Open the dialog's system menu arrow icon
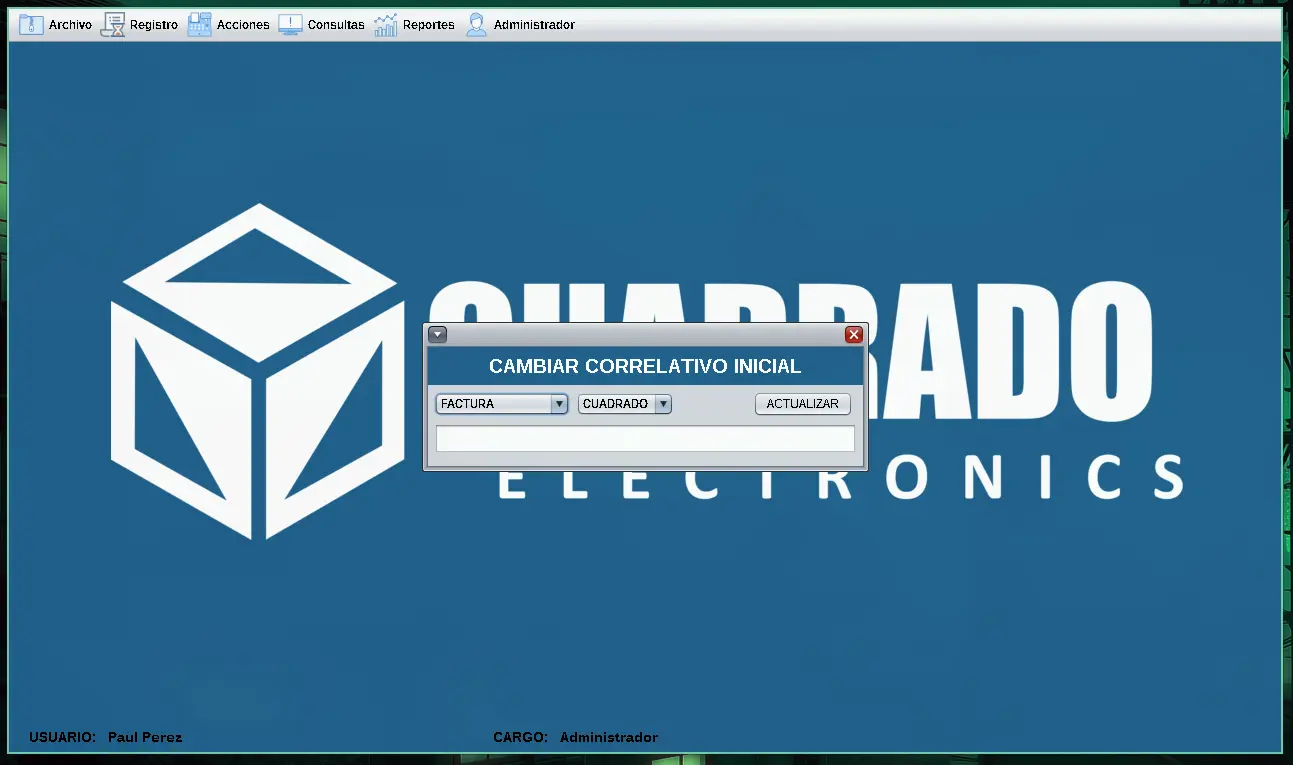 (x=438, y=335)
